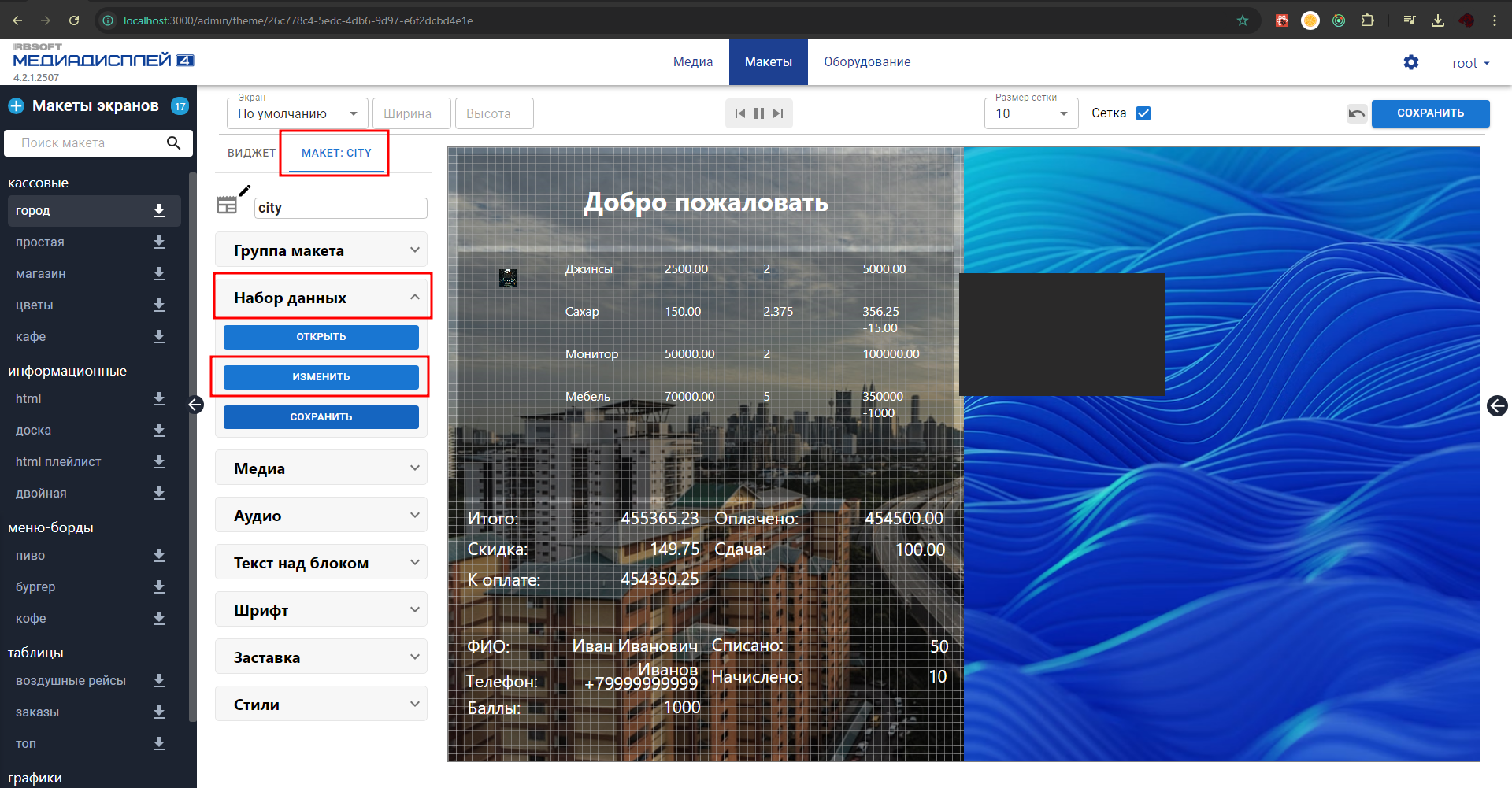Click arrow button on right edge
Screen dimensions: 1512x788
[x=1496, y=405]
